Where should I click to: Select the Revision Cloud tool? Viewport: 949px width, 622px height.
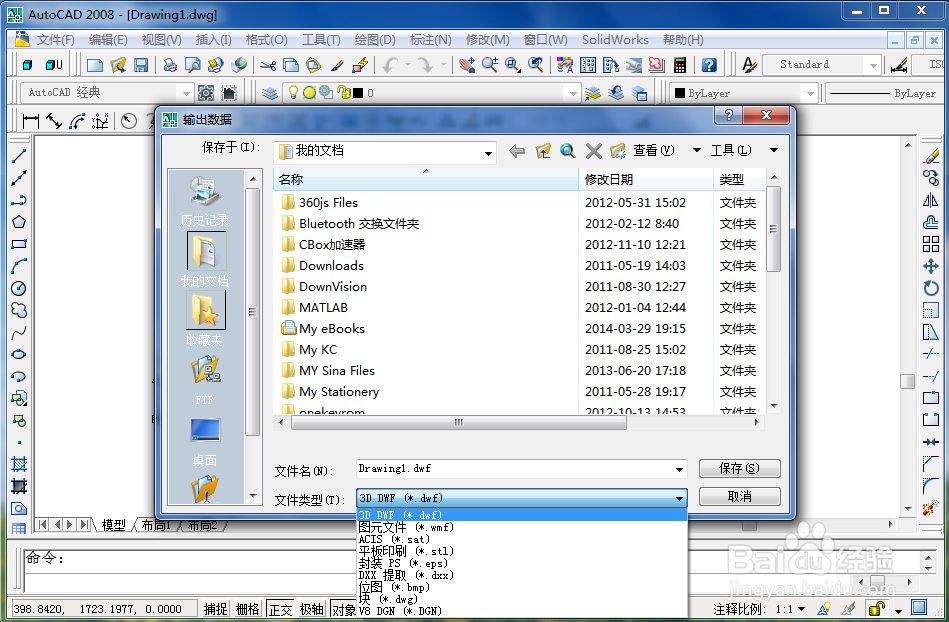click(x=19, y=310)
